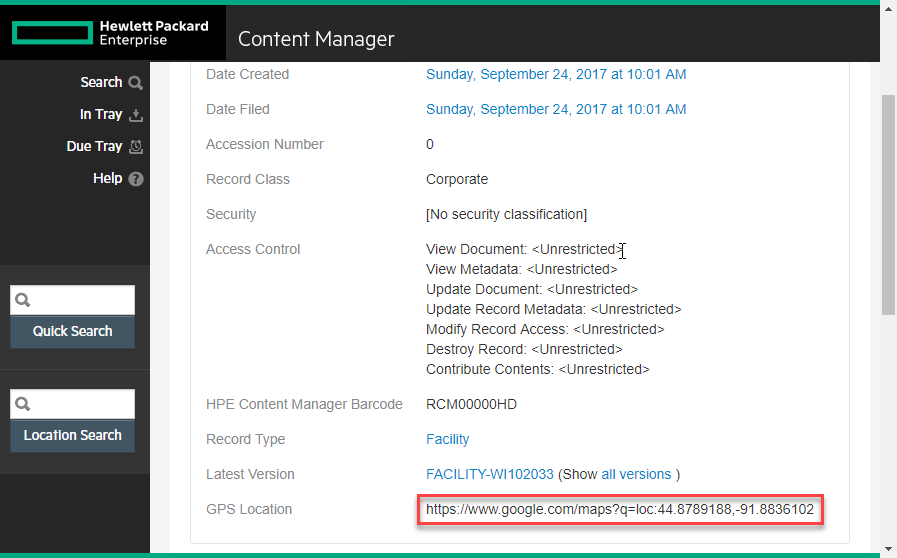Click the Date Created field label
897x558 pixels.
click(247, 74)
